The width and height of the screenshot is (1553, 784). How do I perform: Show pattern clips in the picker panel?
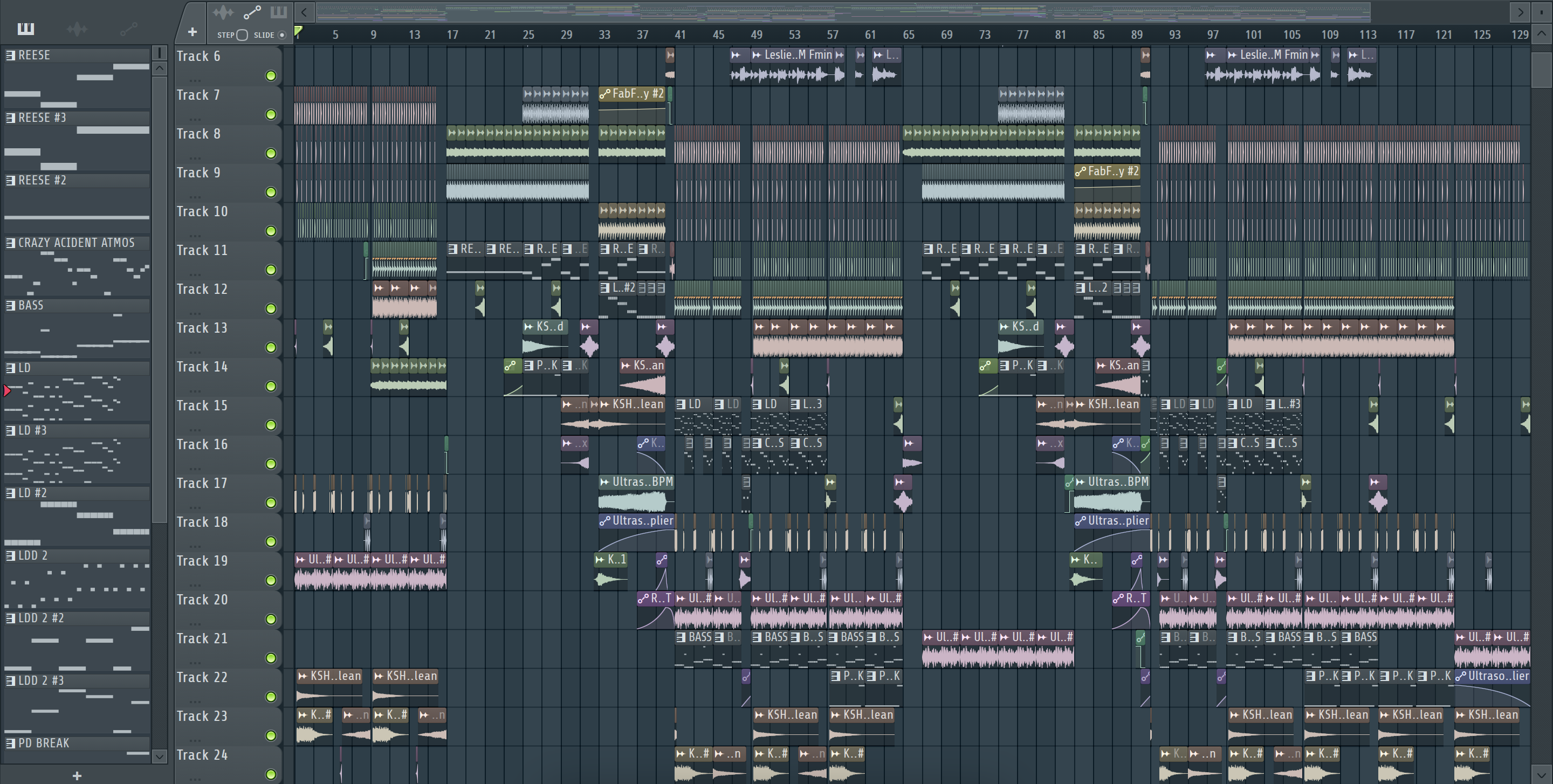pos(26,29)
